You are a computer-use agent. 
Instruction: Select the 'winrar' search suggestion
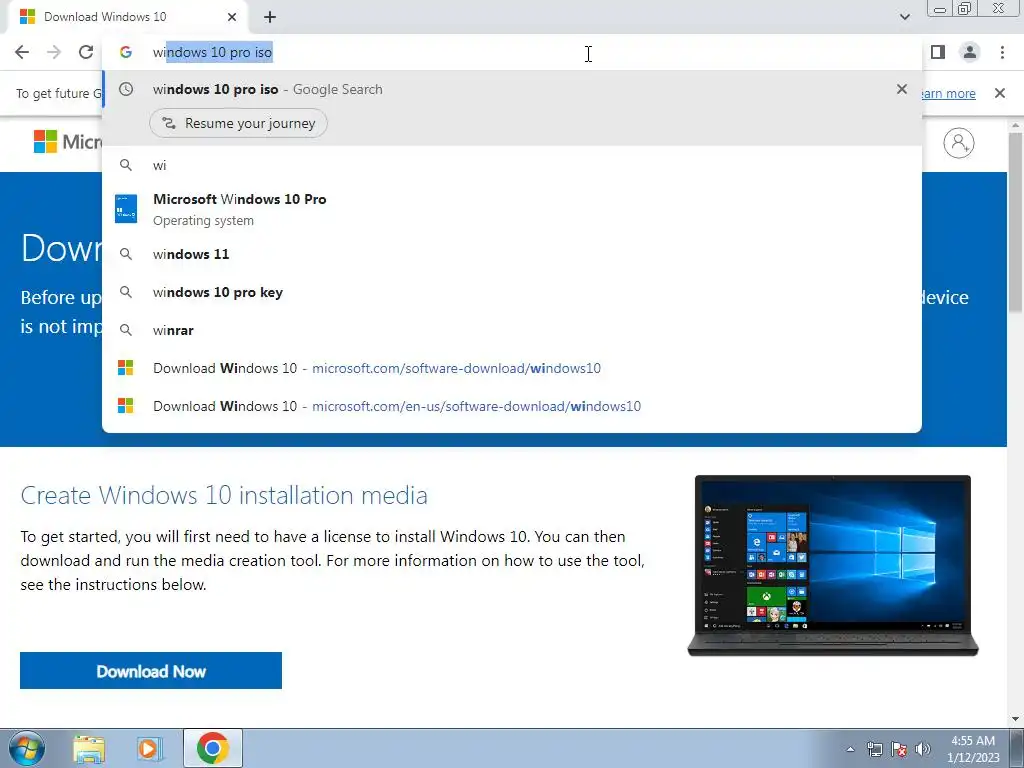click(x=512, y=330)
